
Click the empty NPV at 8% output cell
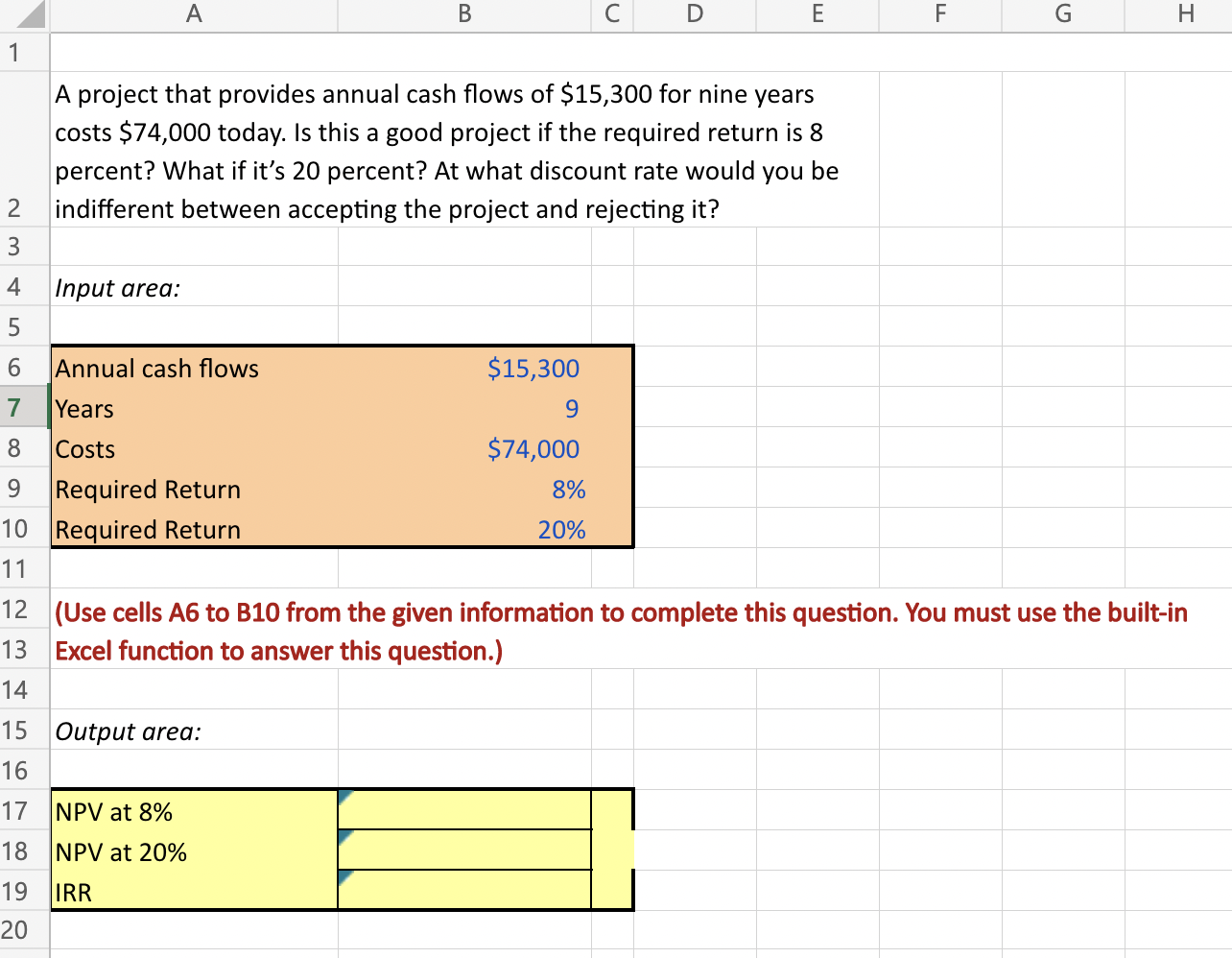(x=463, y=811)
